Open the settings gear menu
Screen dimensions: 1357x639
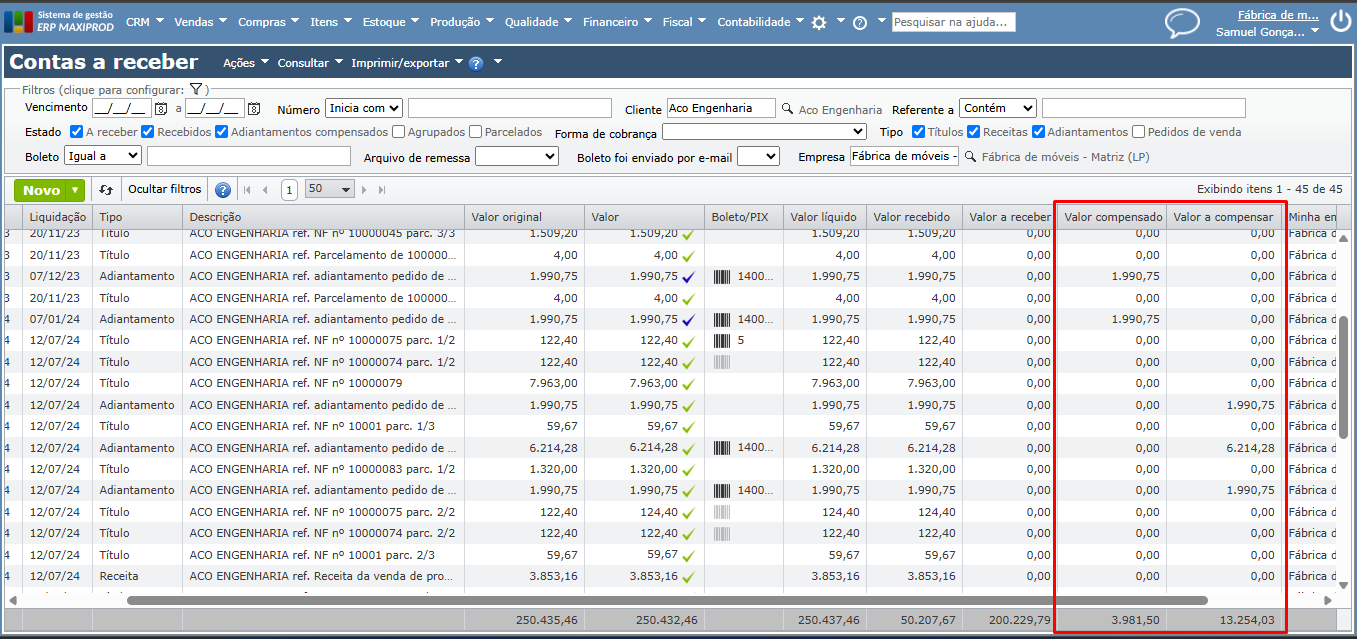tap(819, 22)
